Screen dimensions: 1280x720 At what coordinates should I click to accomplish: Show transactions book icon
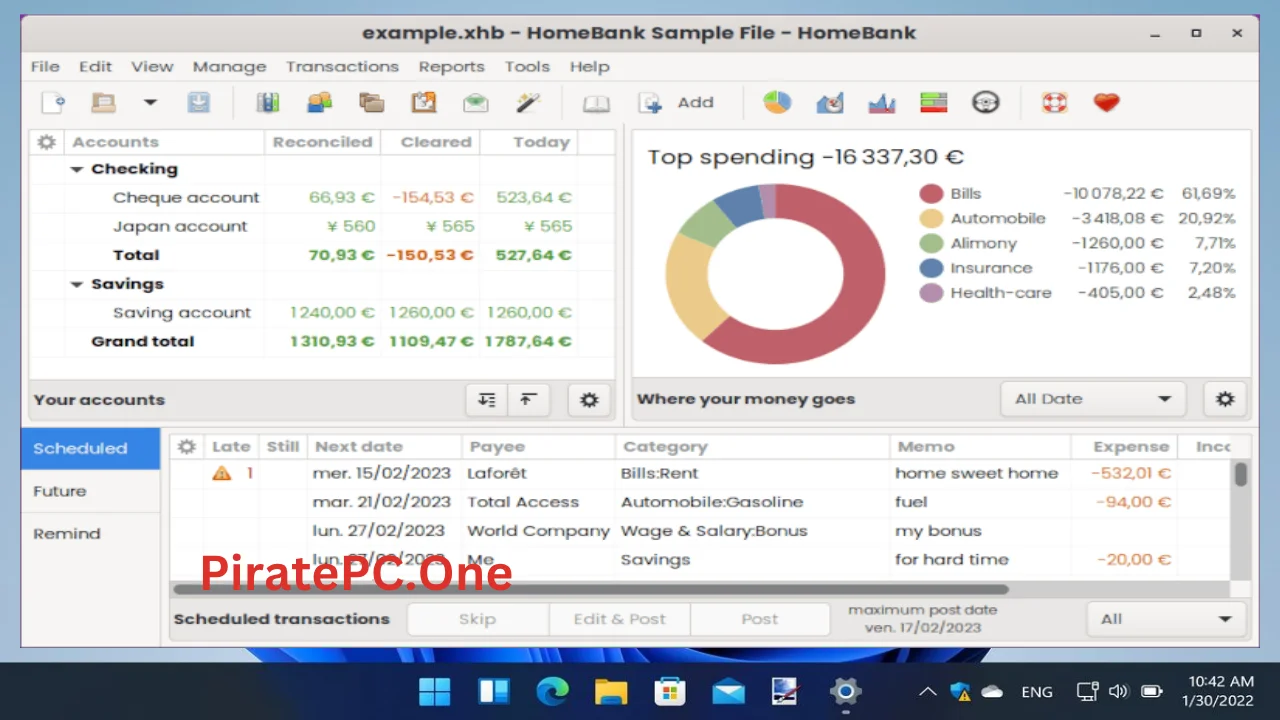[596, 102]
